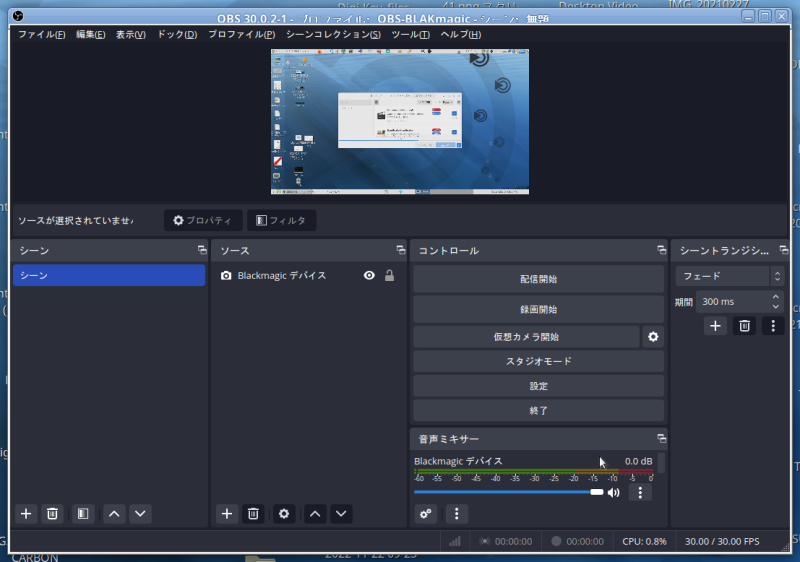Move source down with arrow icon
Screen dimensions: 800x562
(342, 514)
